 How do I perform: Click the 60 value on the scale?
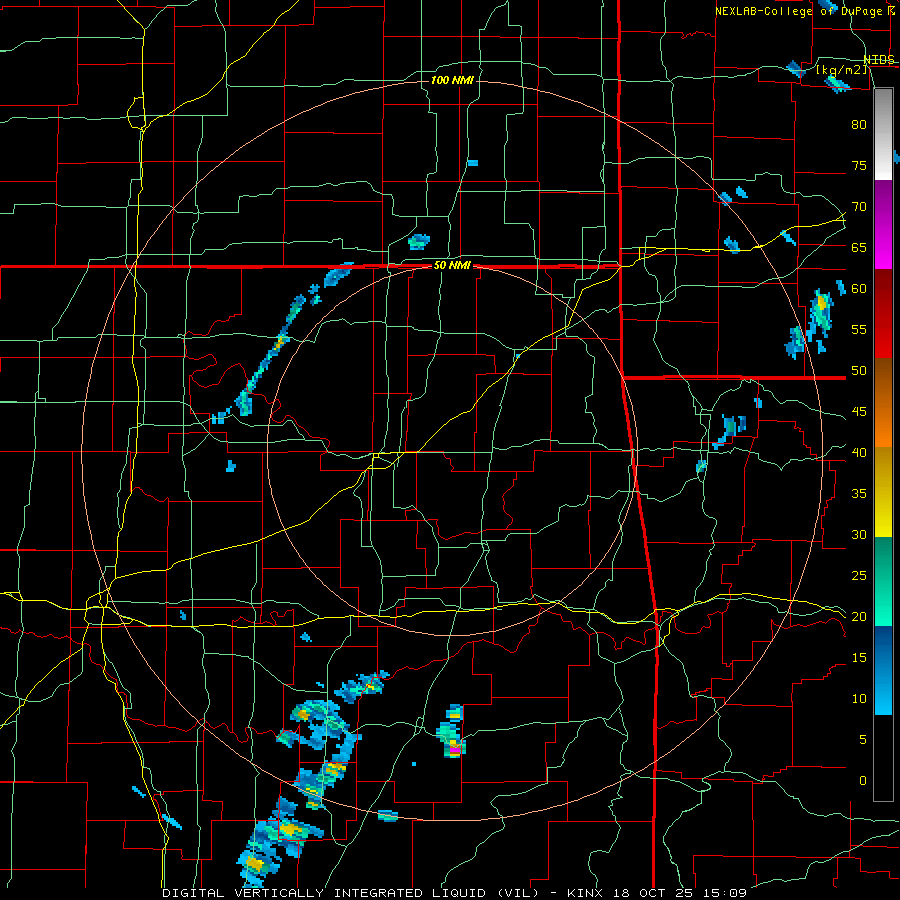click(x=859, y=289)
